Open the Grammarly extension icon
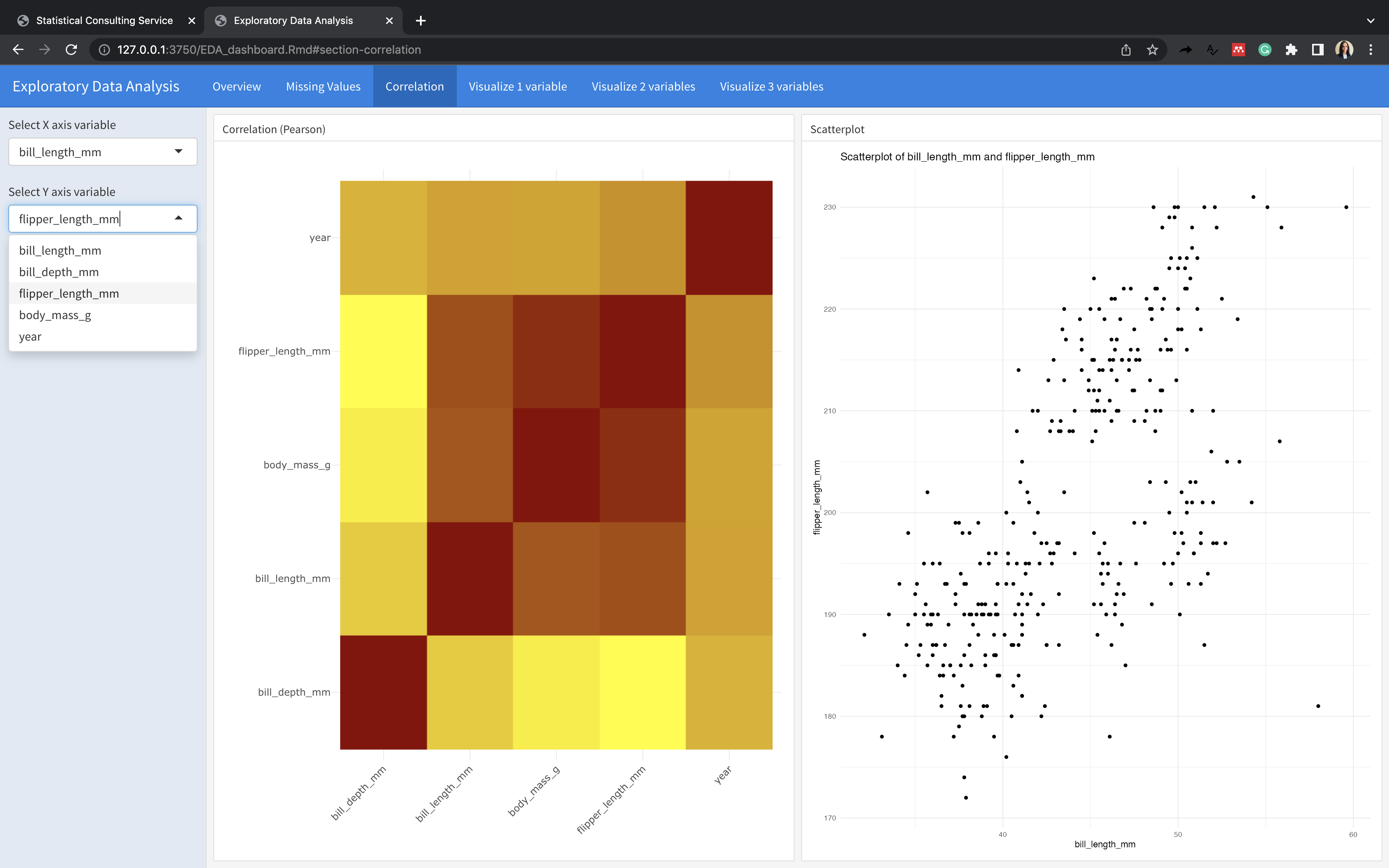Screen dimensions: 1389x868 [1265, 50]
